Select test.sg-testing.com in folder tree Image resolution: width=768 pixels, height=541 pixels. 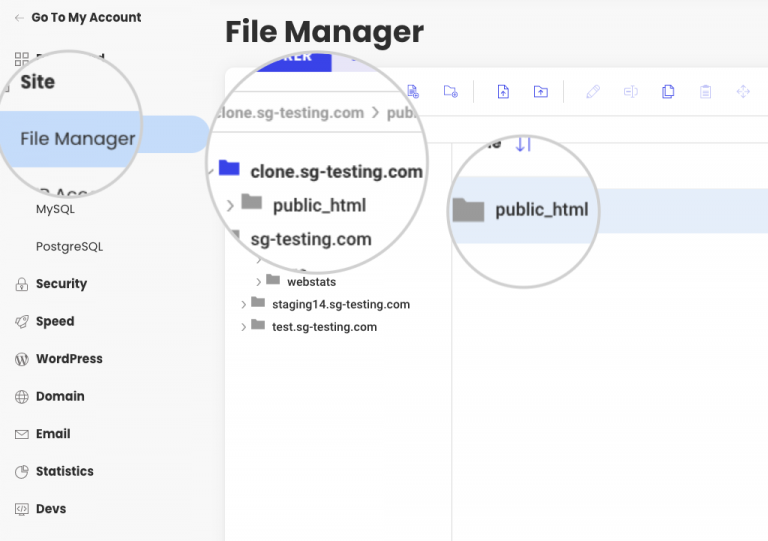click(324, 327)
